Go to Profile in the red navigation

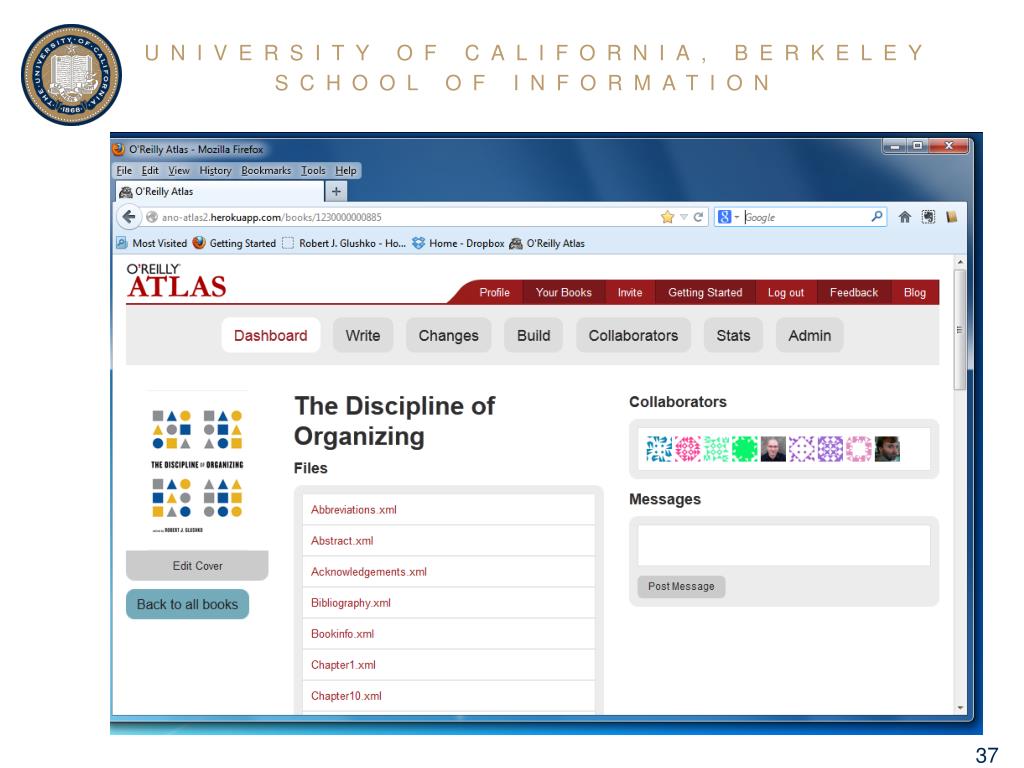click(x=494, y=293)
